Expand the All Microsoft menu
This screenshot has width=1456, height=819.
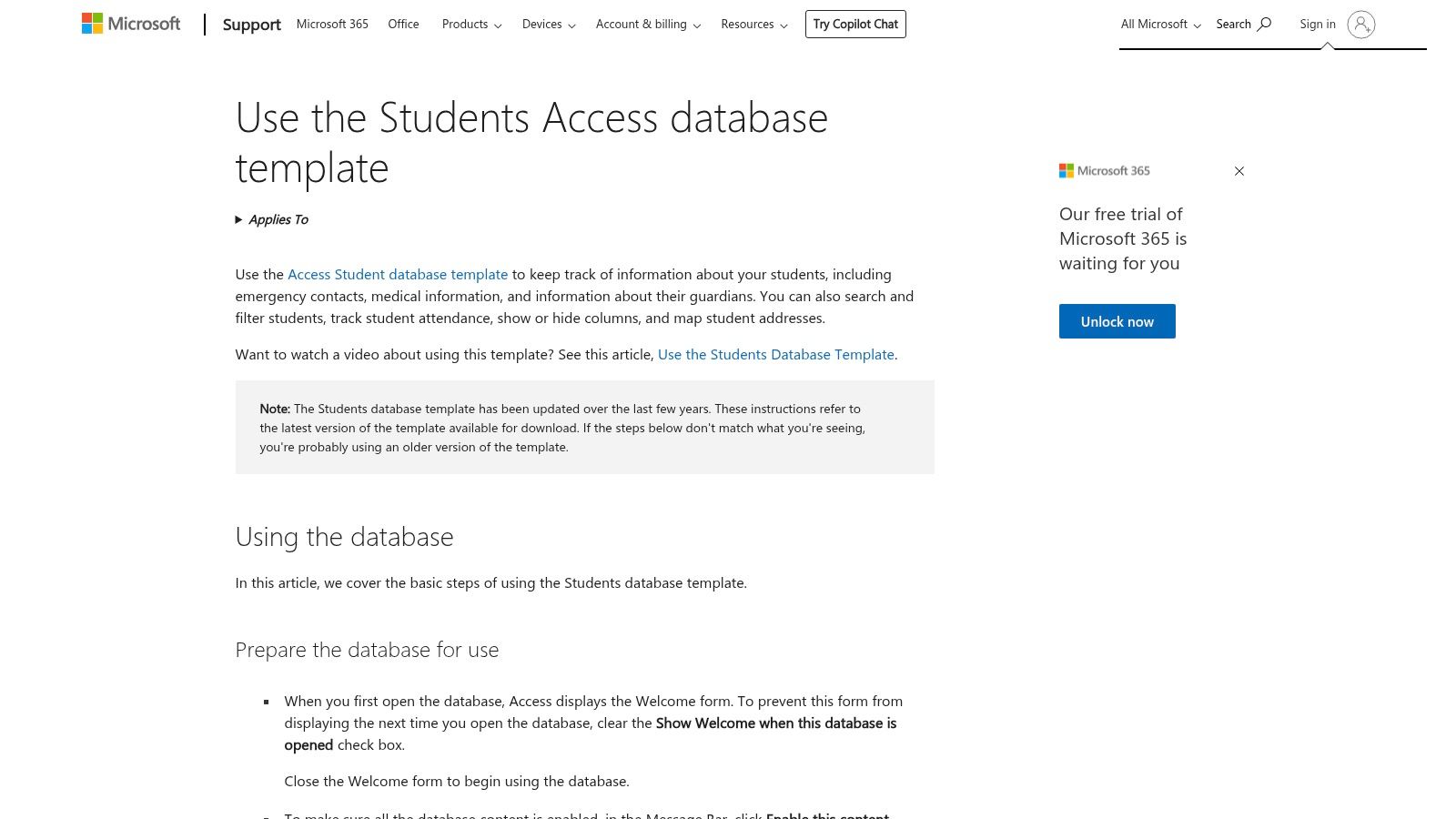(1160, 25)
